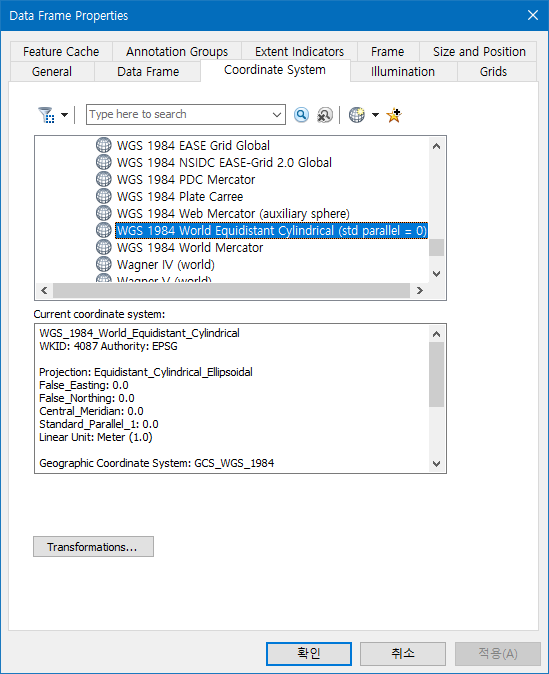Select WGS 1984 World Equidistant Cylindrical entry
This screenshot has width=549, height=674.
pos(272,230)
